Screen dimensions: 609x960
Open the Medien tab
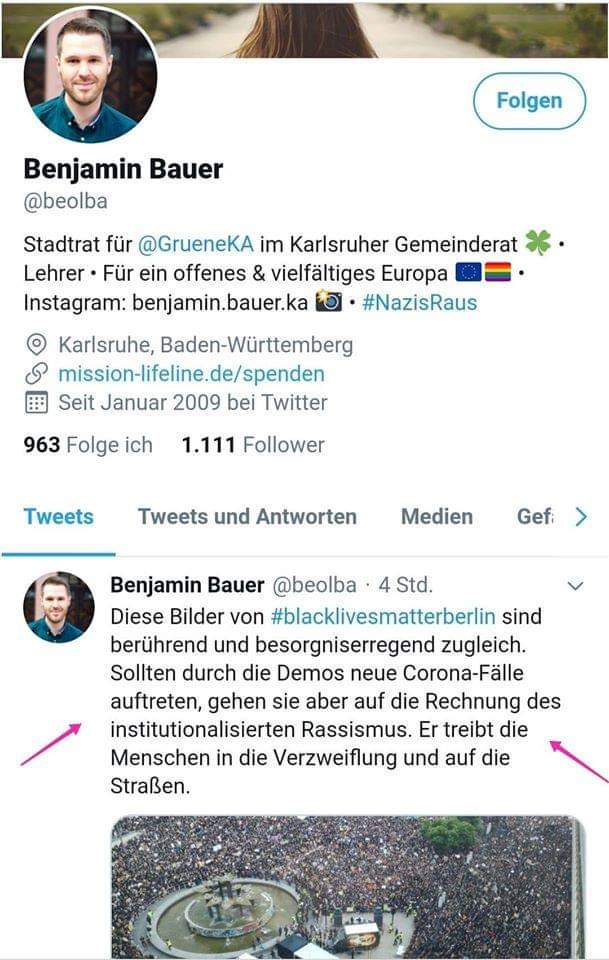click(x=436, y=517)
